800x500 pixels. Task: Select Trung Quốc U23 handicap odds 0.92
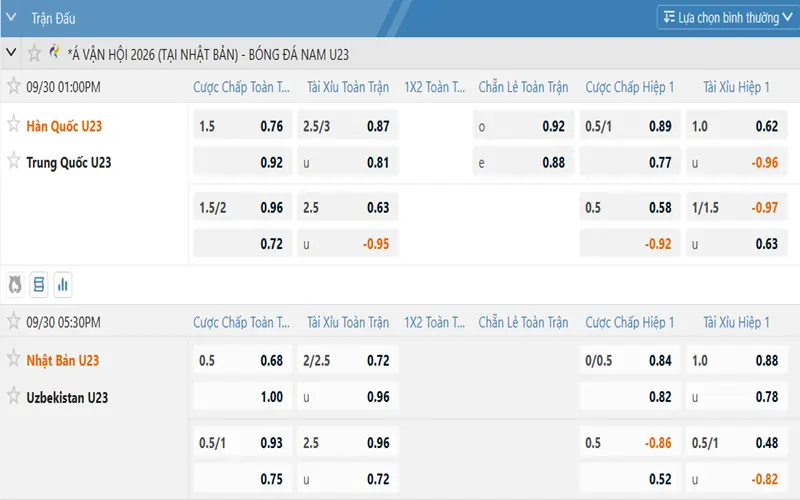243,162
